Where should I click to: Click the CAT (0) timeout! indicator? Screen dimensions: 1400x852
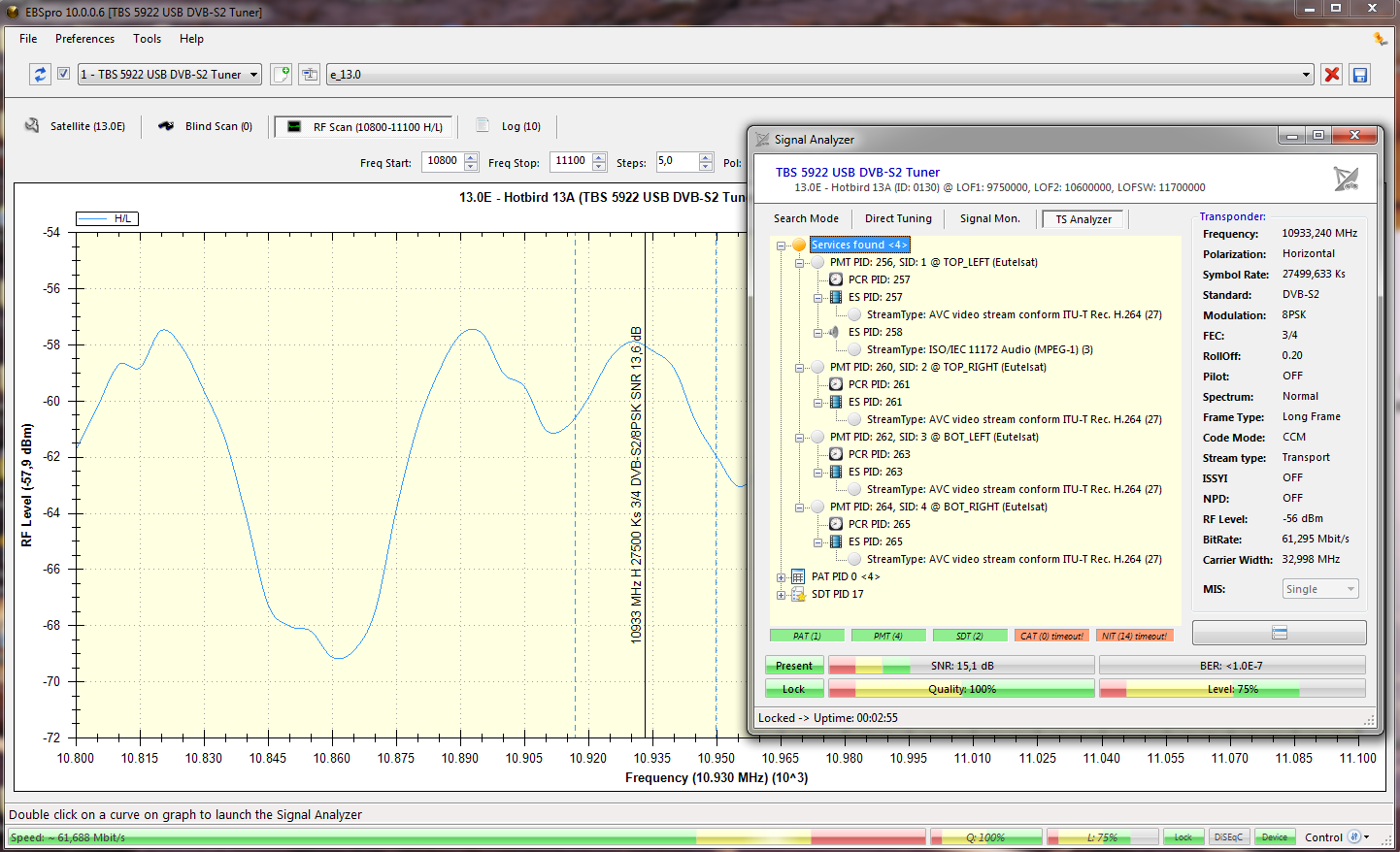tap(1050, 636)
